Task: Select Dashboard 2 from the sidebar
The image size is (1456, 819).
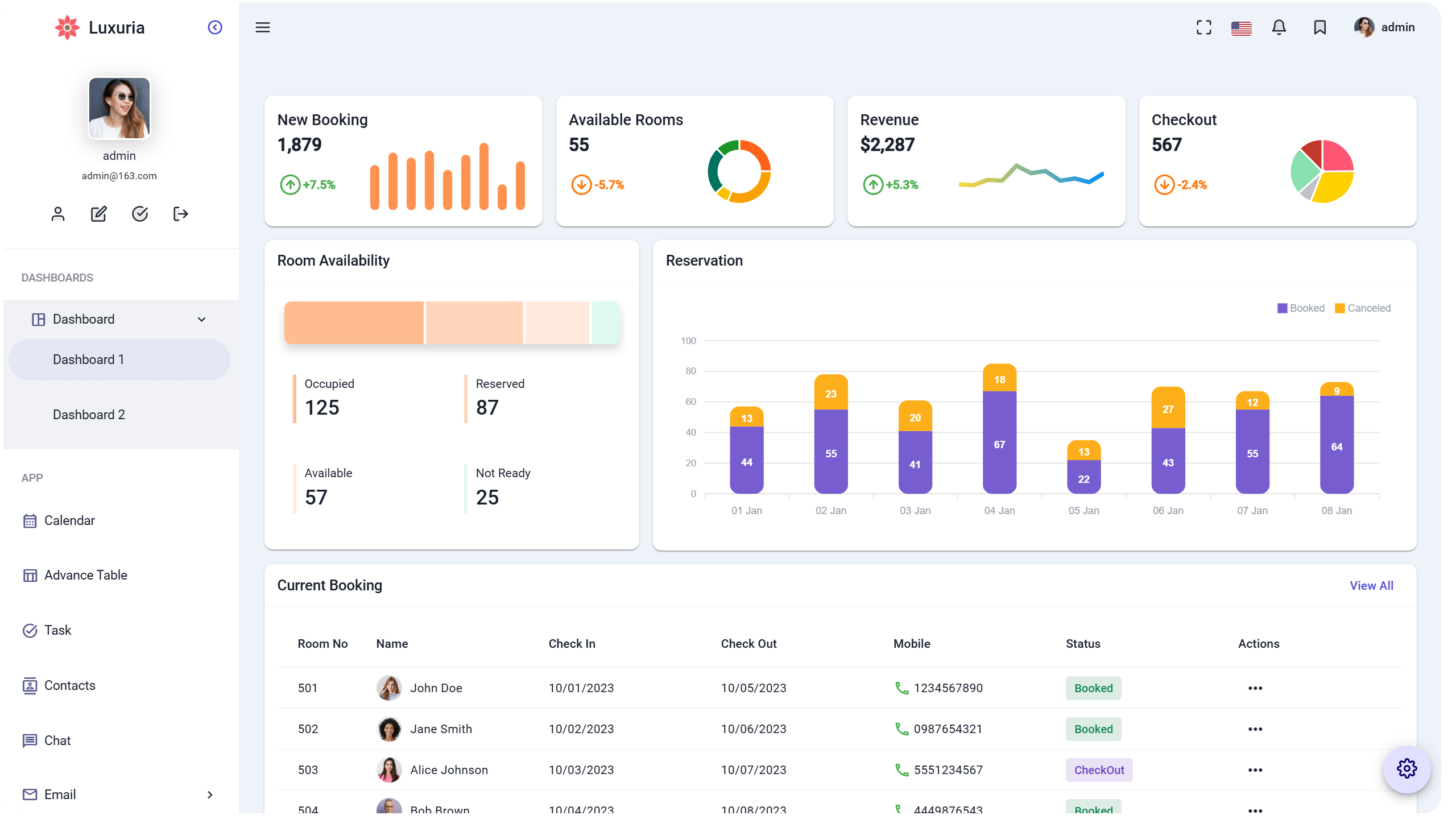Action: pos(89,415)
